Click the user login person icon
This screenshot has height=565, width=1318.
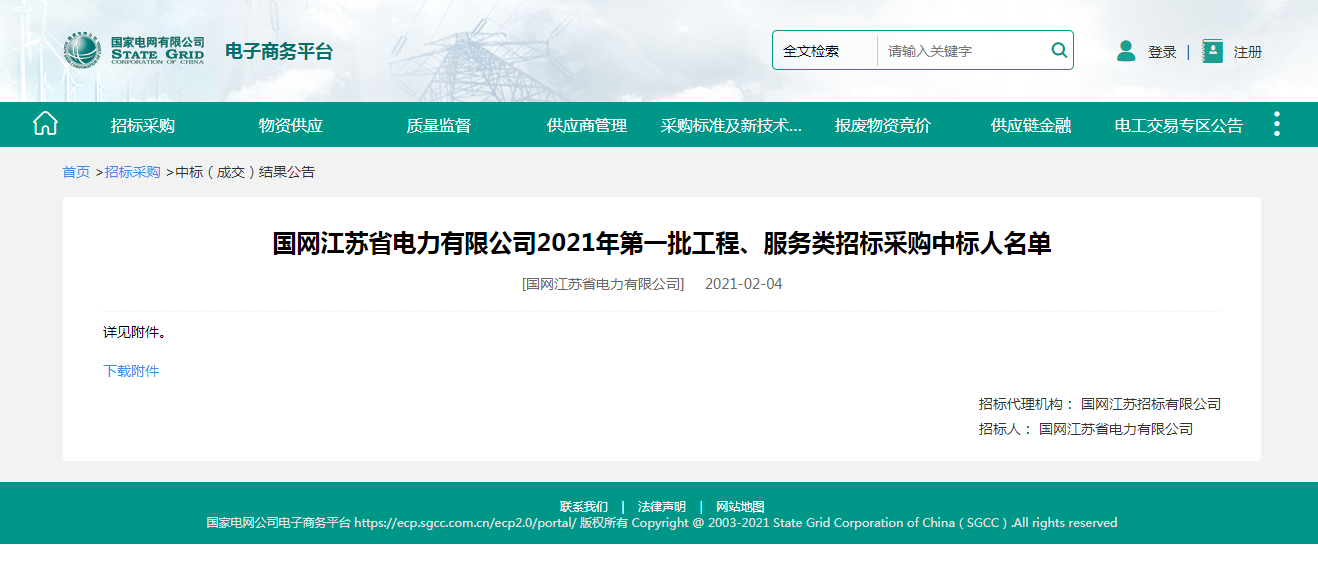[1126, 51]
